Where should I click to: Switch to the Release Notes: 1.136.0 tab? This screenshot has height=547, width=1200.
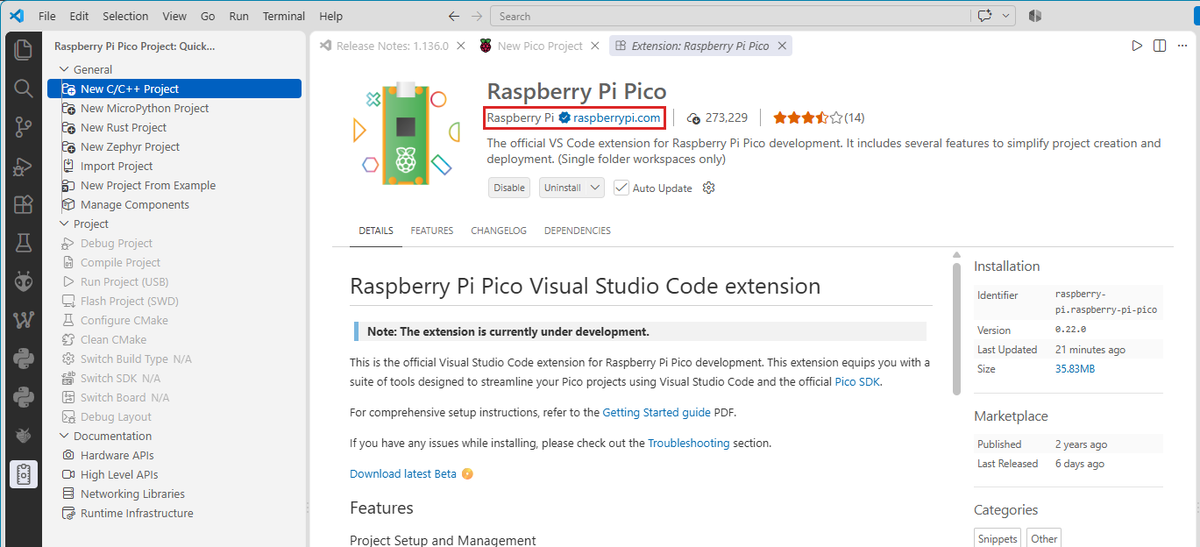[x=391, y=46]
